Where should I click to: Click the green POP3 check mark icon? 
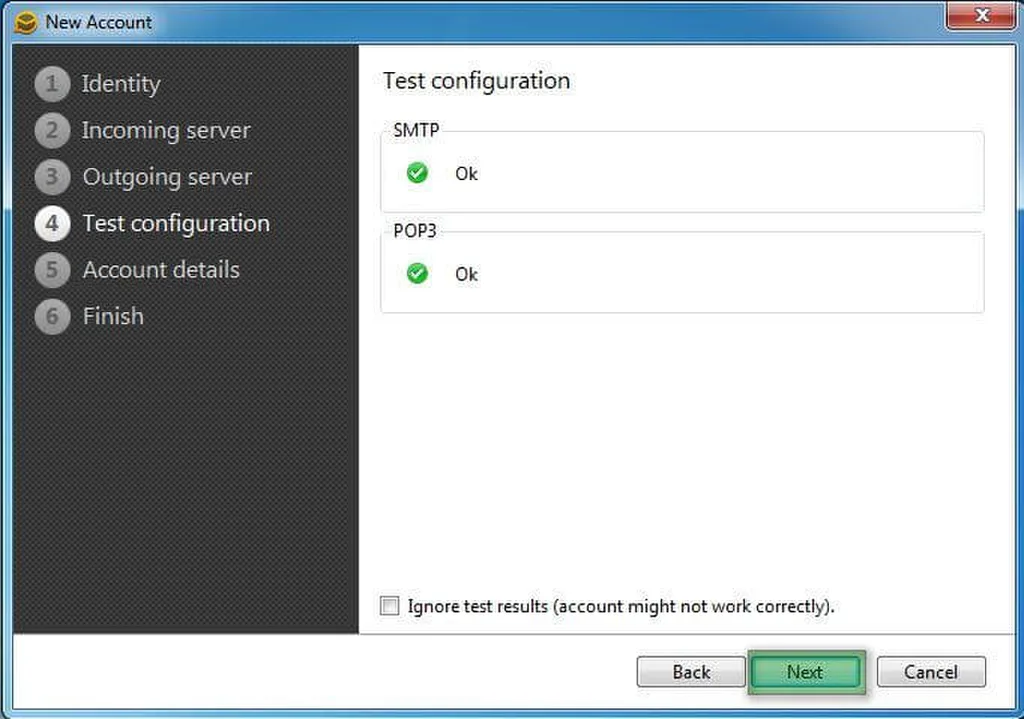coord(417,274)
